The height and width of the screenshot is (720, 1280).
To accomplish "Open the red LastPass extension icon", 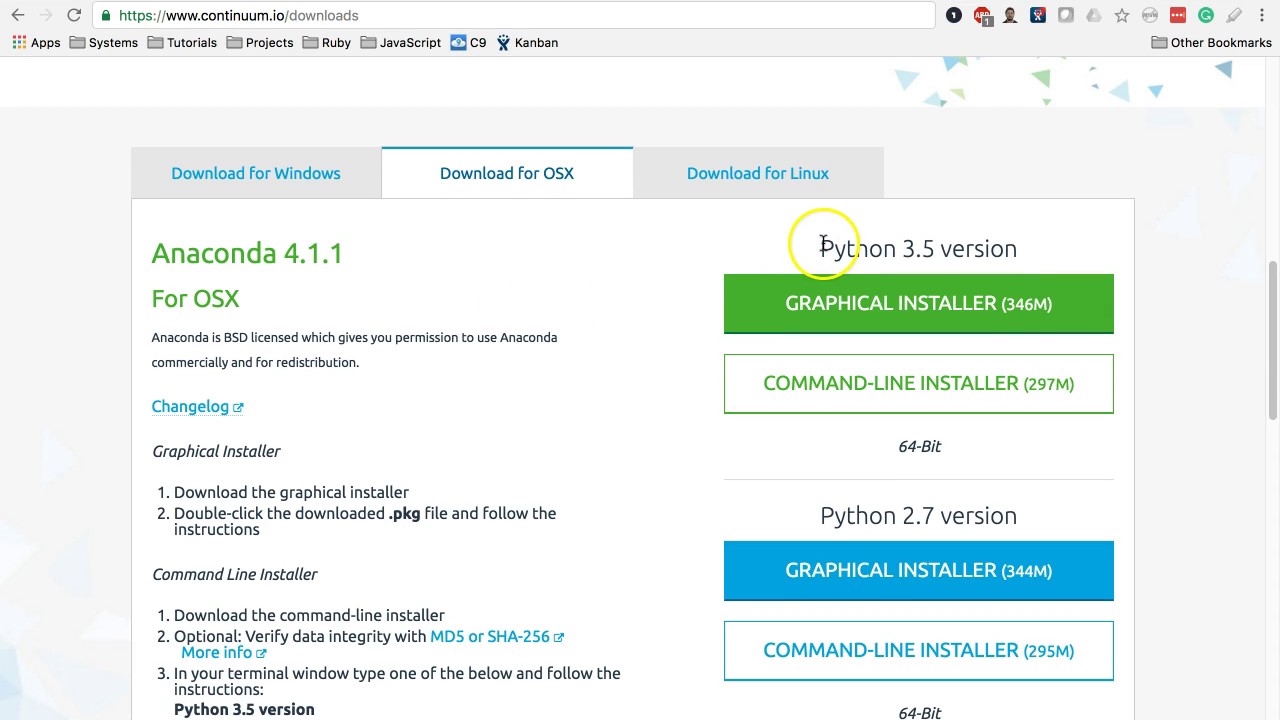I will (1178, 15).
